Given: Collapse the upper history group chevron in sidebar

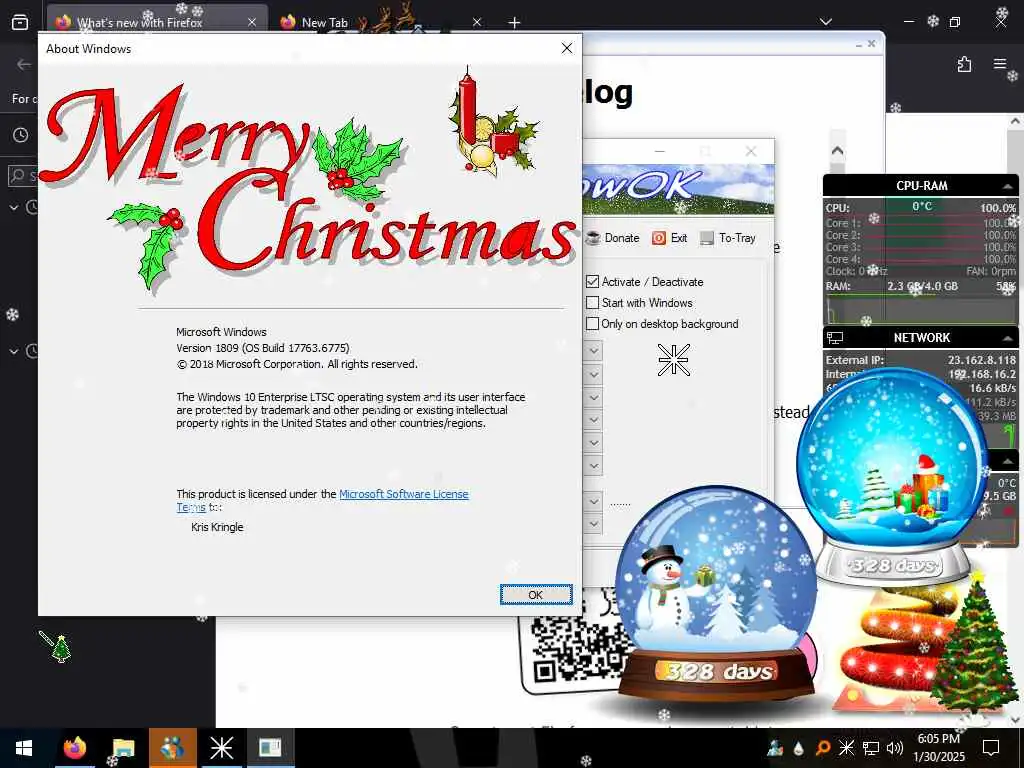Looking at the screenshot, I should coord(14,207).
